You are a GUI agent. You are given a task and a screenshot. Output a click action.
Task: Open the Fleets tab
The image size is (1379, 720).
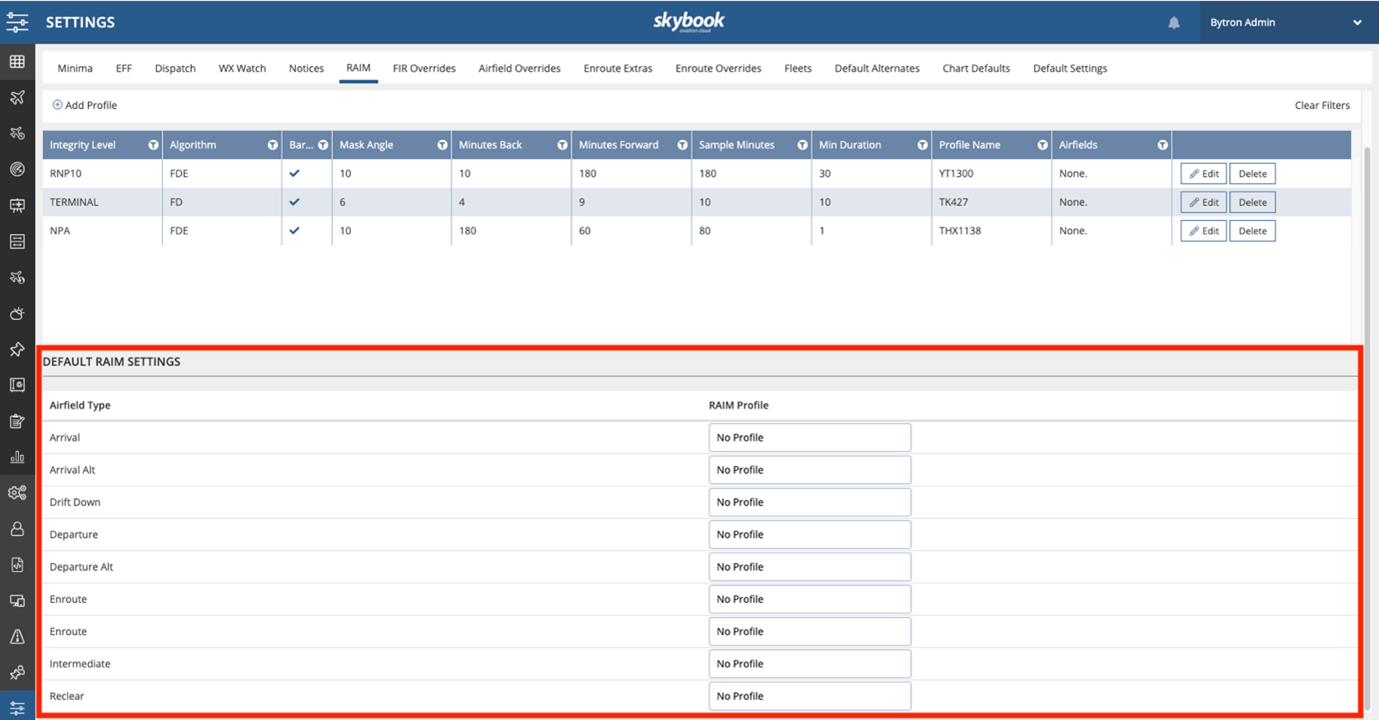coord(798,68)
